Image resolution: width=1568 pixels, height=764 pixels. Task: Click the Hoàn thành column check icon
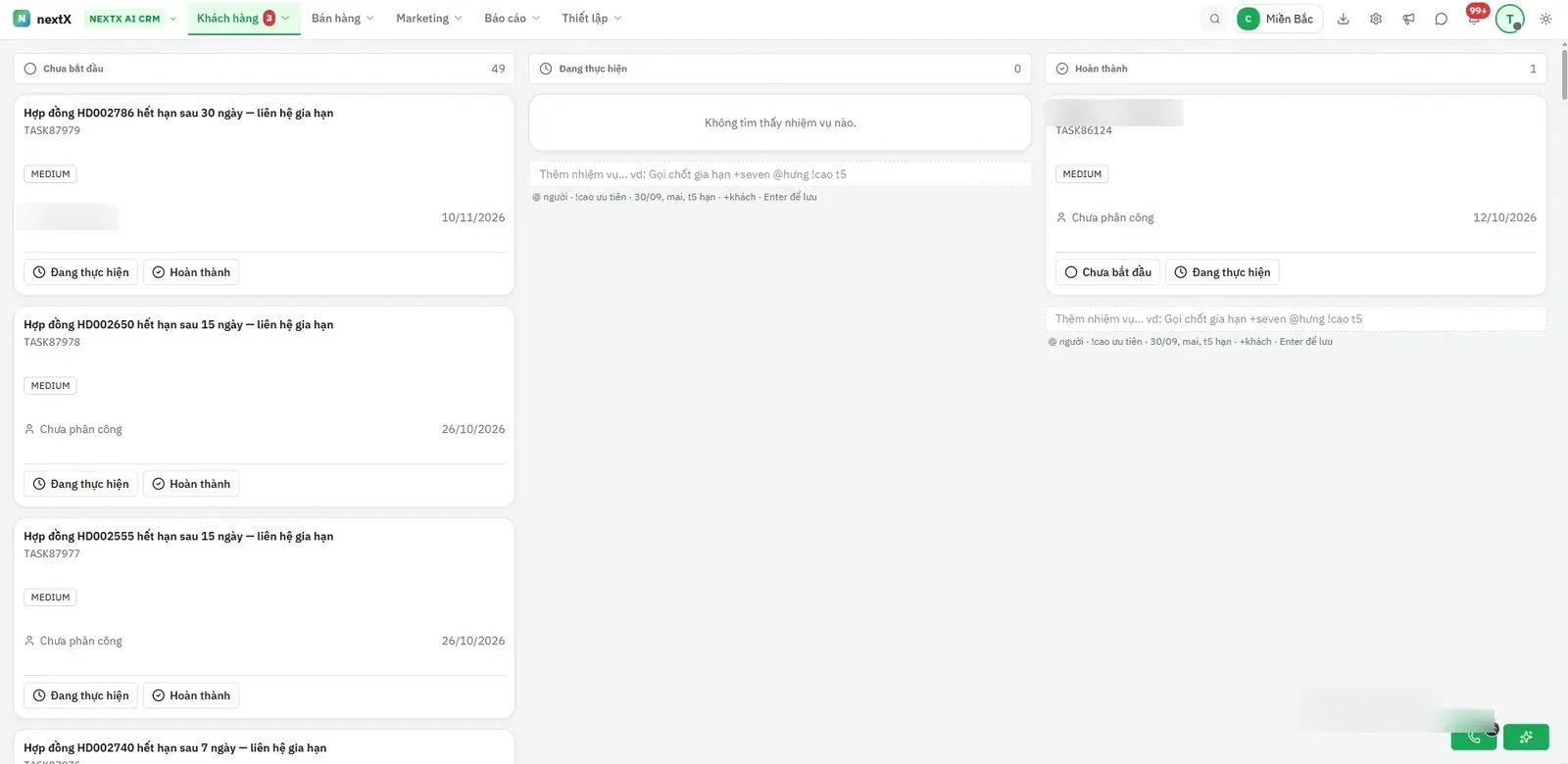tap(1062, 69)
